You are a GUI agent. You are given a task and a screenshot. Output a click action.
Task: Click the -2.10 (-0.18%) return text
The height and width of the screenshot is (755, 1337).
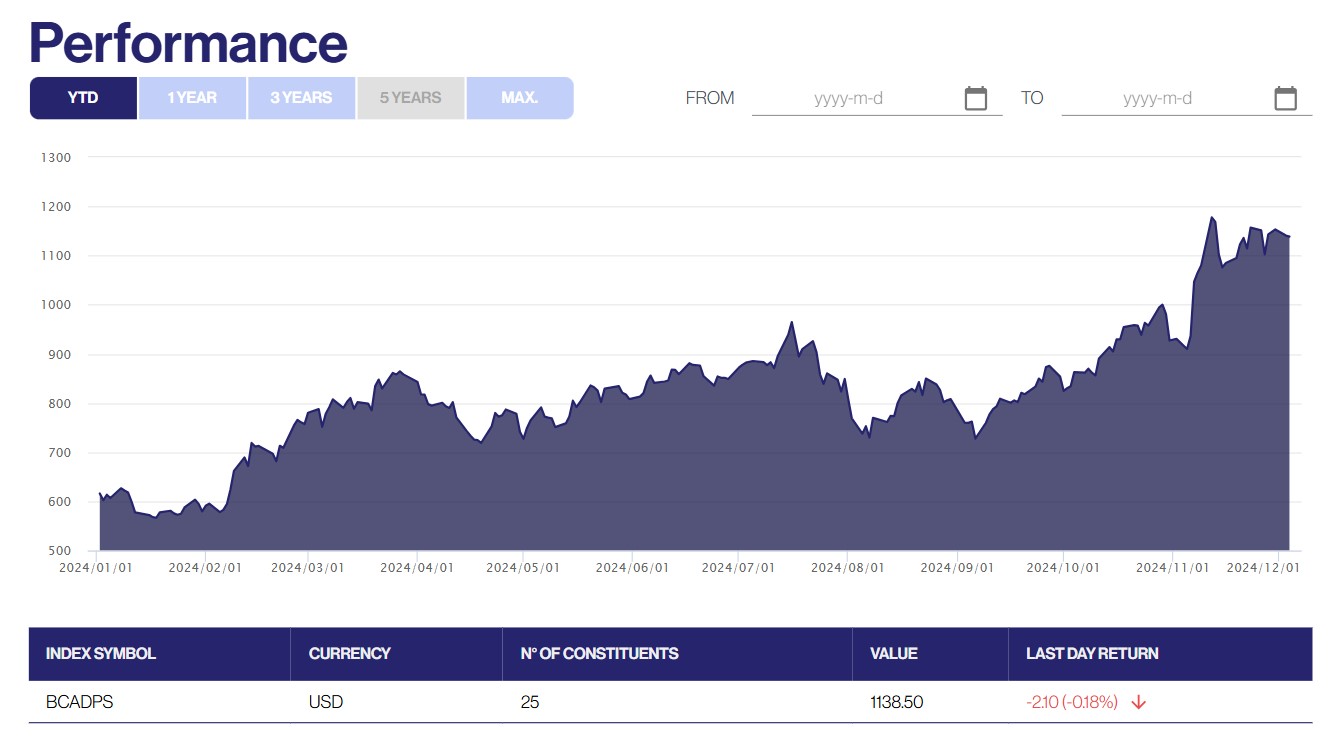pos(1071,702)
